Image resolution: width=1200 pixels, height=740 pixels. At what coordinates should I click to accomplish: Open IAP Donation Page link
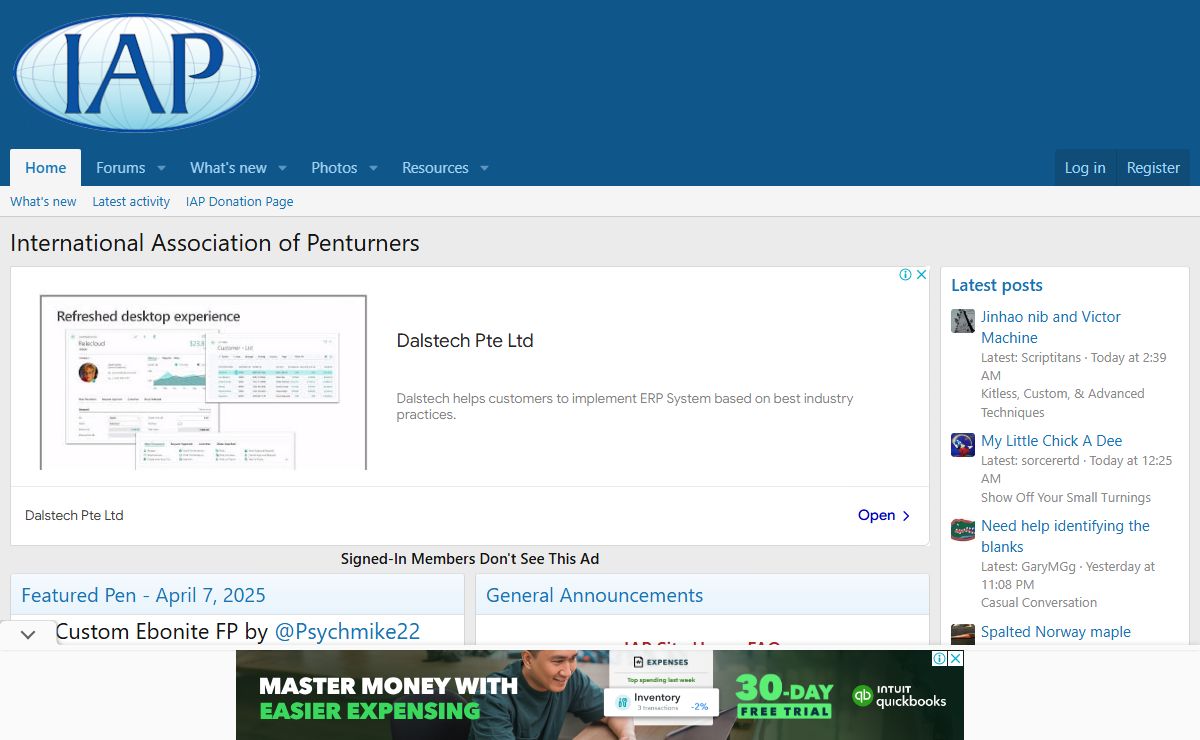pos(240,201)
